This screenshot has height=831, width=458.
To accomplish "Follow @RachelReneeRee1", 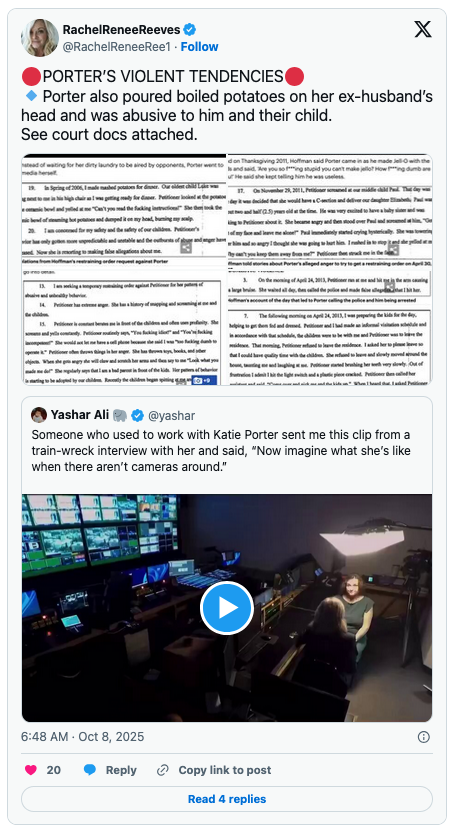I will pyautogui.click(x=199, y=47).
